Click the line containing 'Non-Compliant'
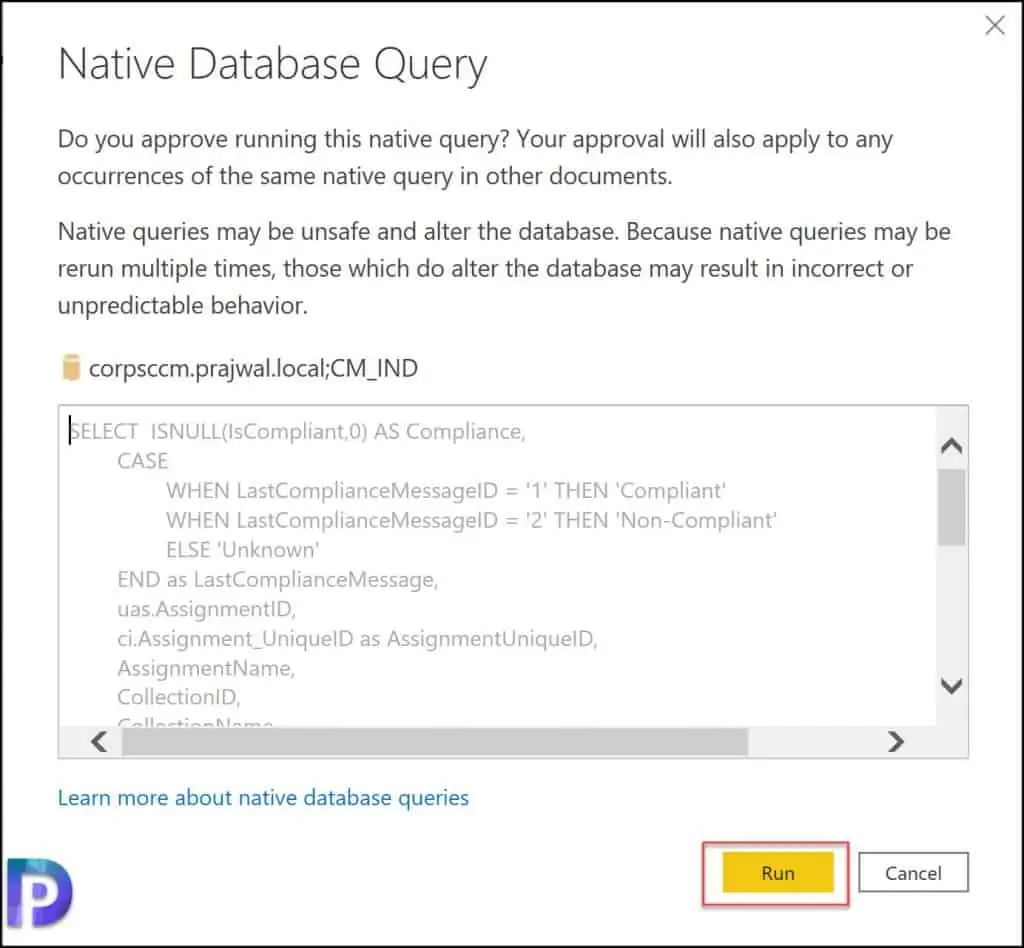The image size is (1024, 948). [x=472, y=520]
